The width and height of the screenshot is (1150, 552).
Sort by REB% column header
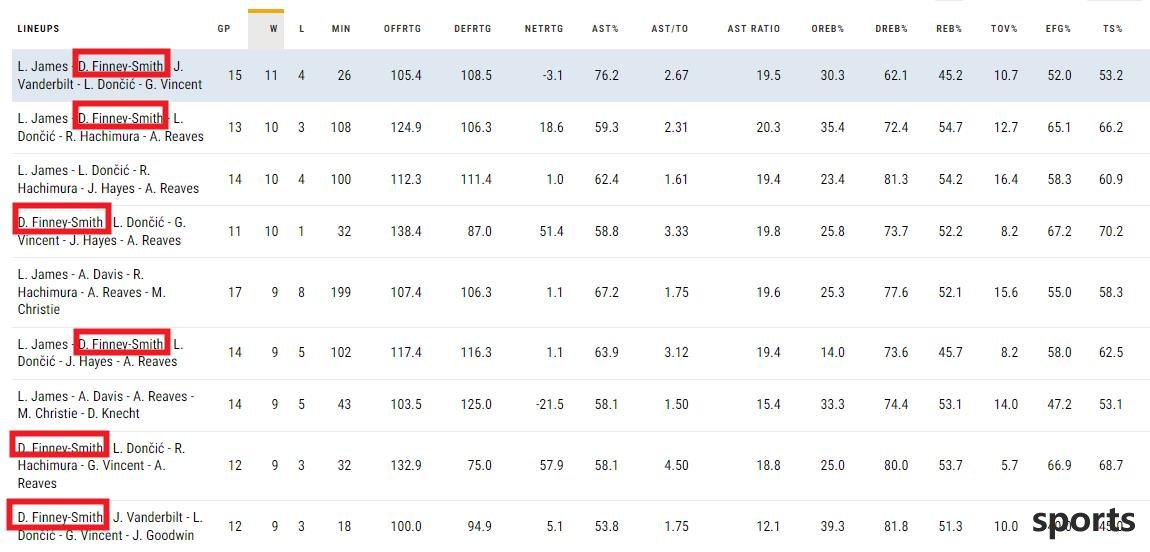coord(949,29)
